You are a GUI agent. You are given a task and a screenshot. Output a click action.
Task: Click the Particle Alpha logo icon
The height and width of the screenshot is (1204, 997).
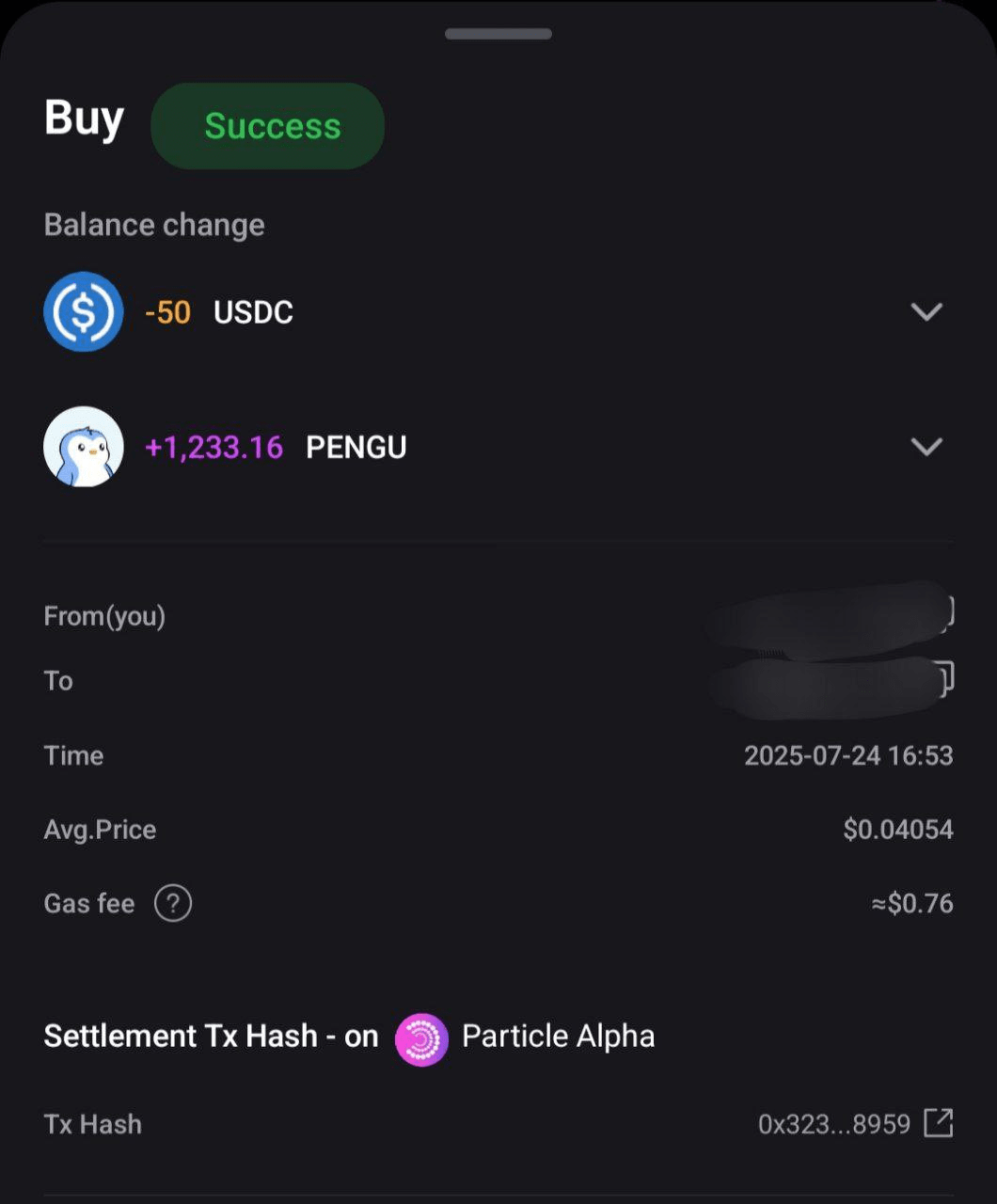point(421,1038)
